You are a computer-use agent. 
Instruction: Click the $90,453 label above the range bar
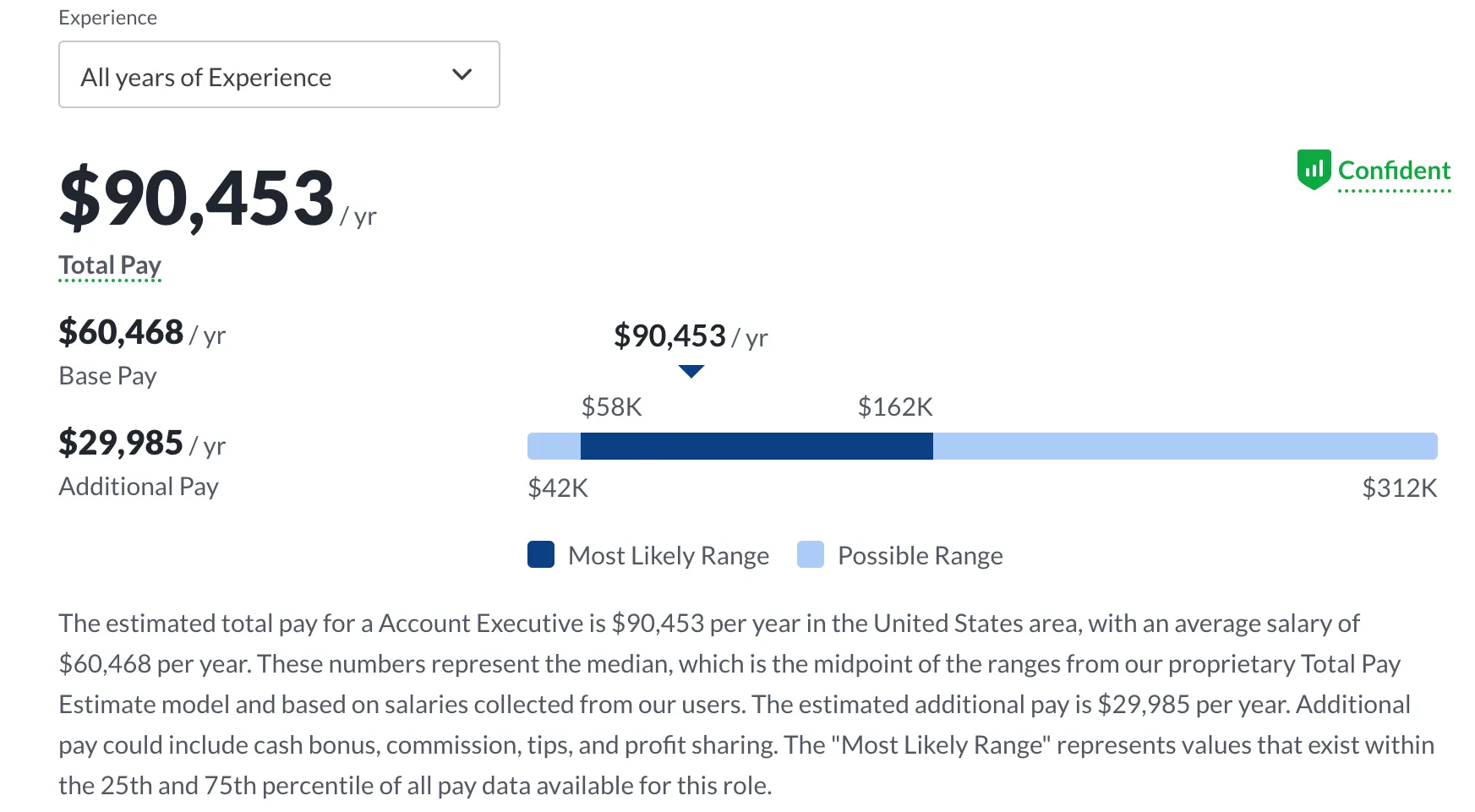pos(670,336)
